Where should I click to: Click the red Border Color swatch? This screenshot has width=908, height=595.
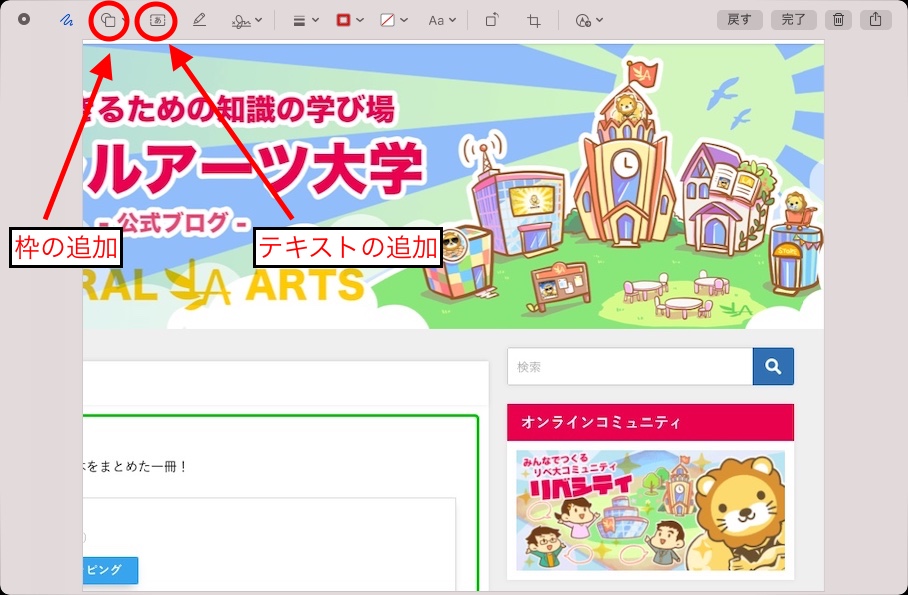343,20
